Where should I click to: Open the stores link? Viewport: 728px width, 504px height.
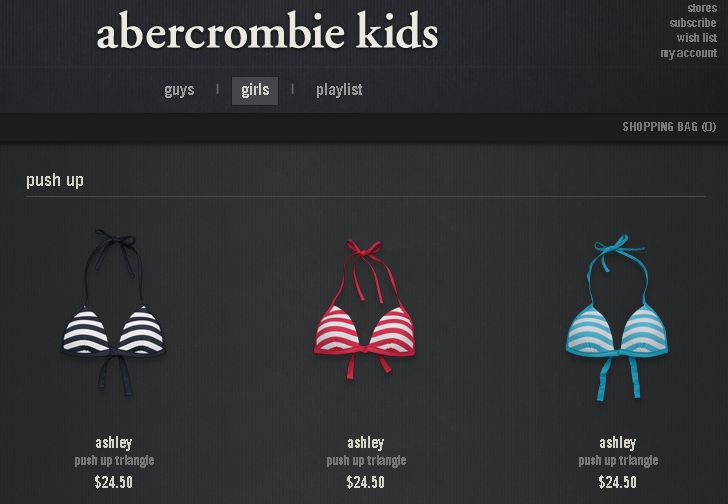(x=702, y=8)
